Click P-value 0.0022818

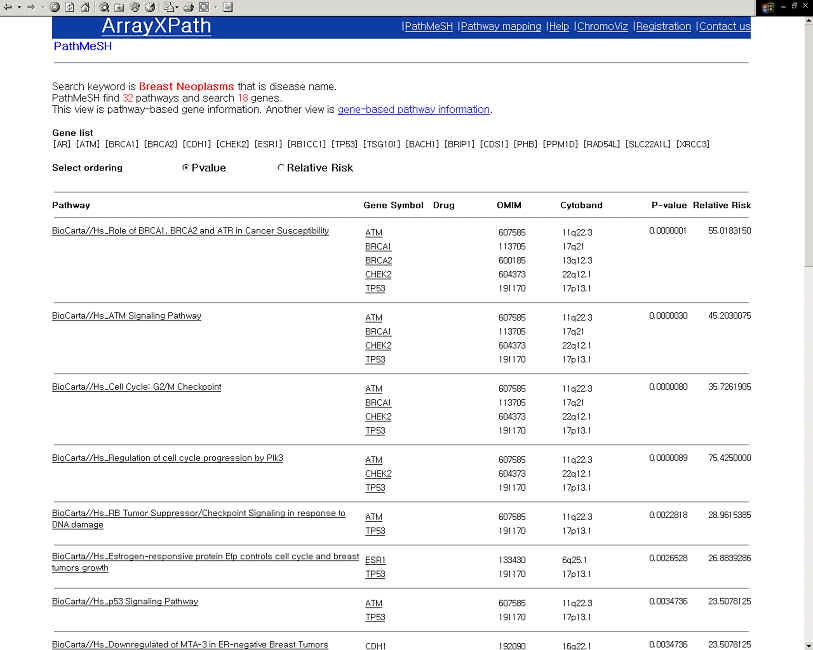668,515
